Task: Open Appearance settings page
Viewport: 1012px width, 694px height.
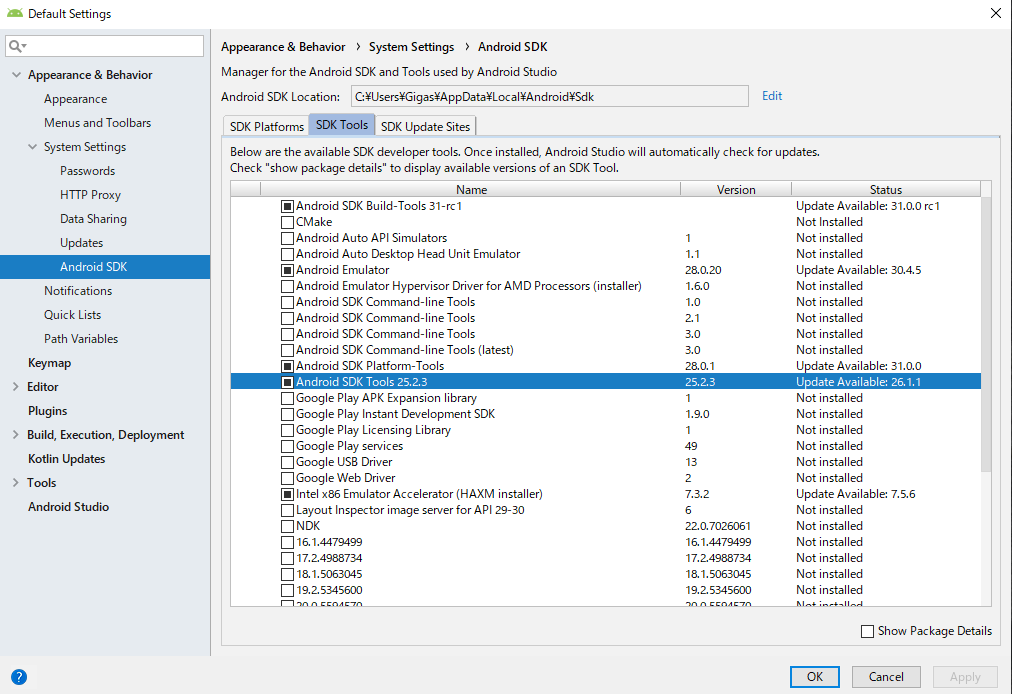Action: 76,99
